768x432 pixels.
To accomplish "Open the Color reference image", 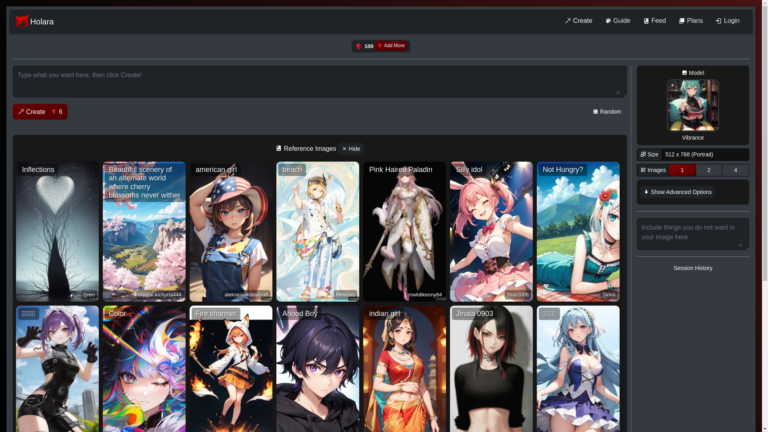I will coord(144,369).
